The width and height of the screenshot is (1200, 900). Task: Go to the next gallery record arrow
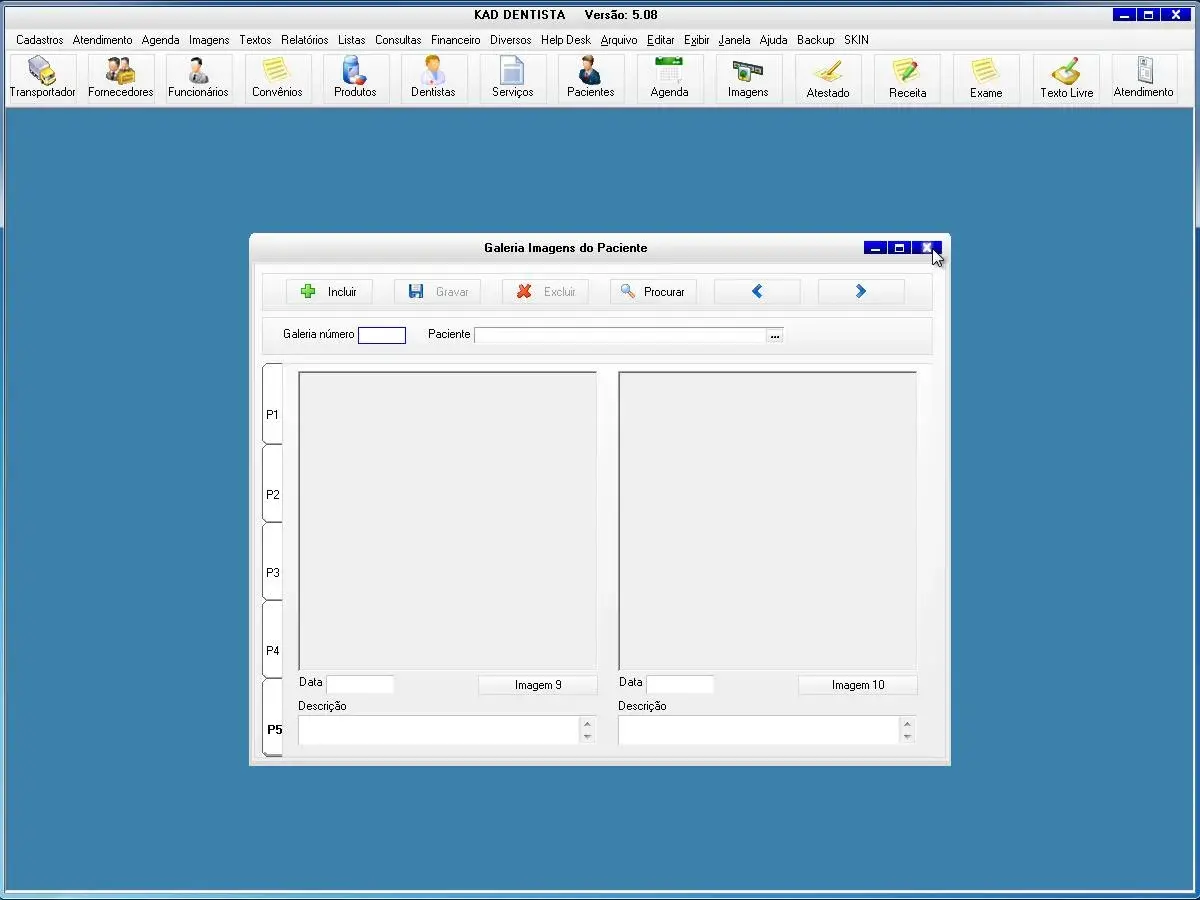tap(861, 291)
